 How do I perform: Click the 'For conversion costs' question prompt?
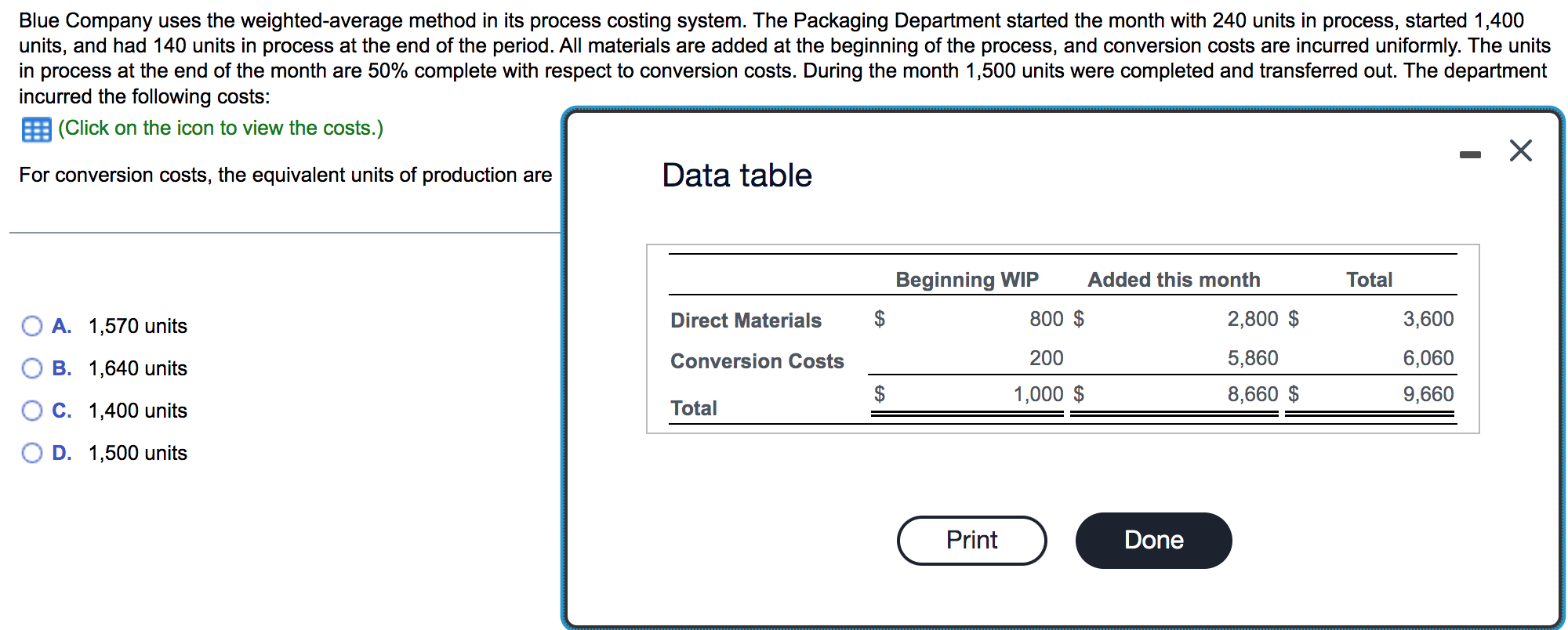click(285, 175)
